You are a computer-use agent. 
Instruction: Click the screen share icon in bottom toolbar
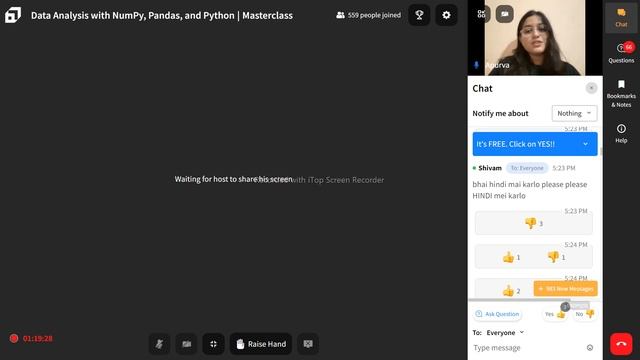pyautogui.click(x=308, y=344)
